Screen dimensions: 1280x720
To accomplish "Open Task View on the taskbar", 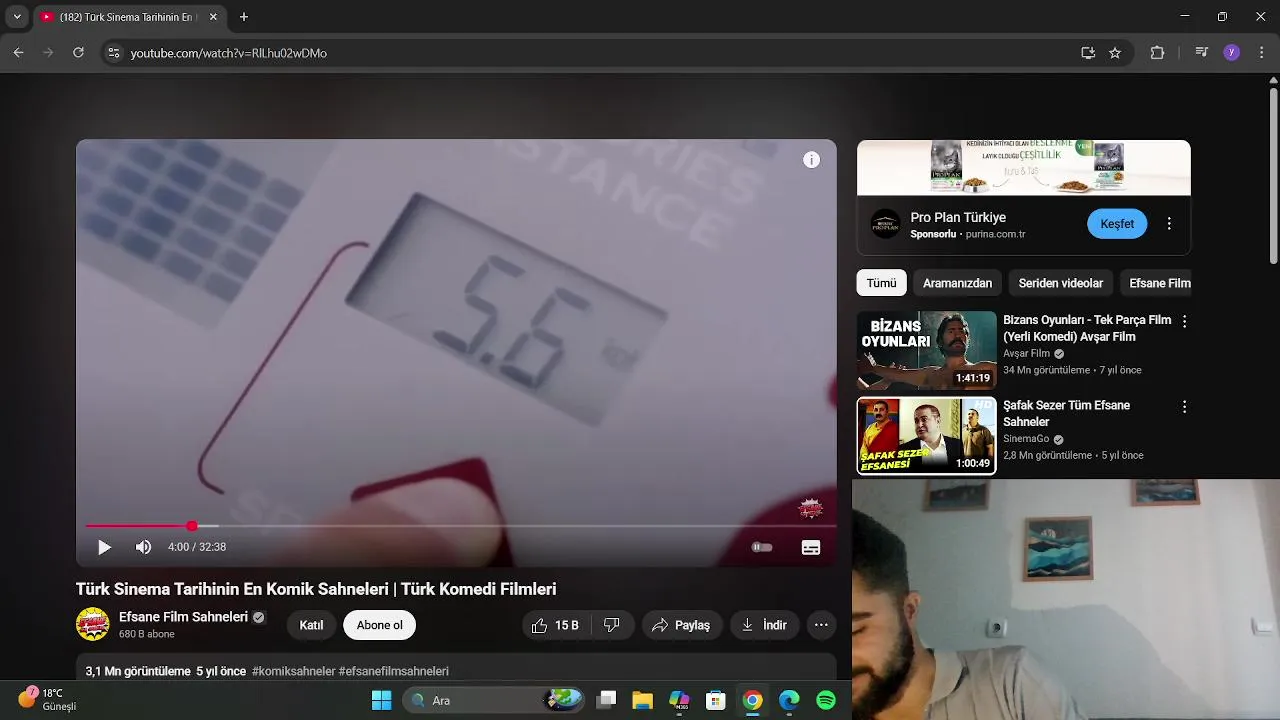I will click(606, 700).
